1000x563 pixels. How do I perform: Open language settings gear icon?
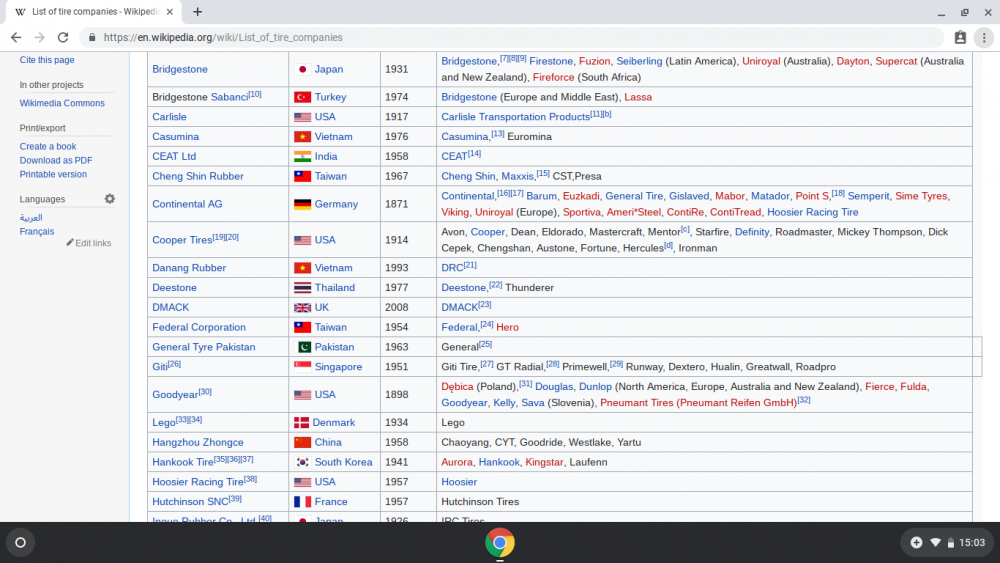110,199
